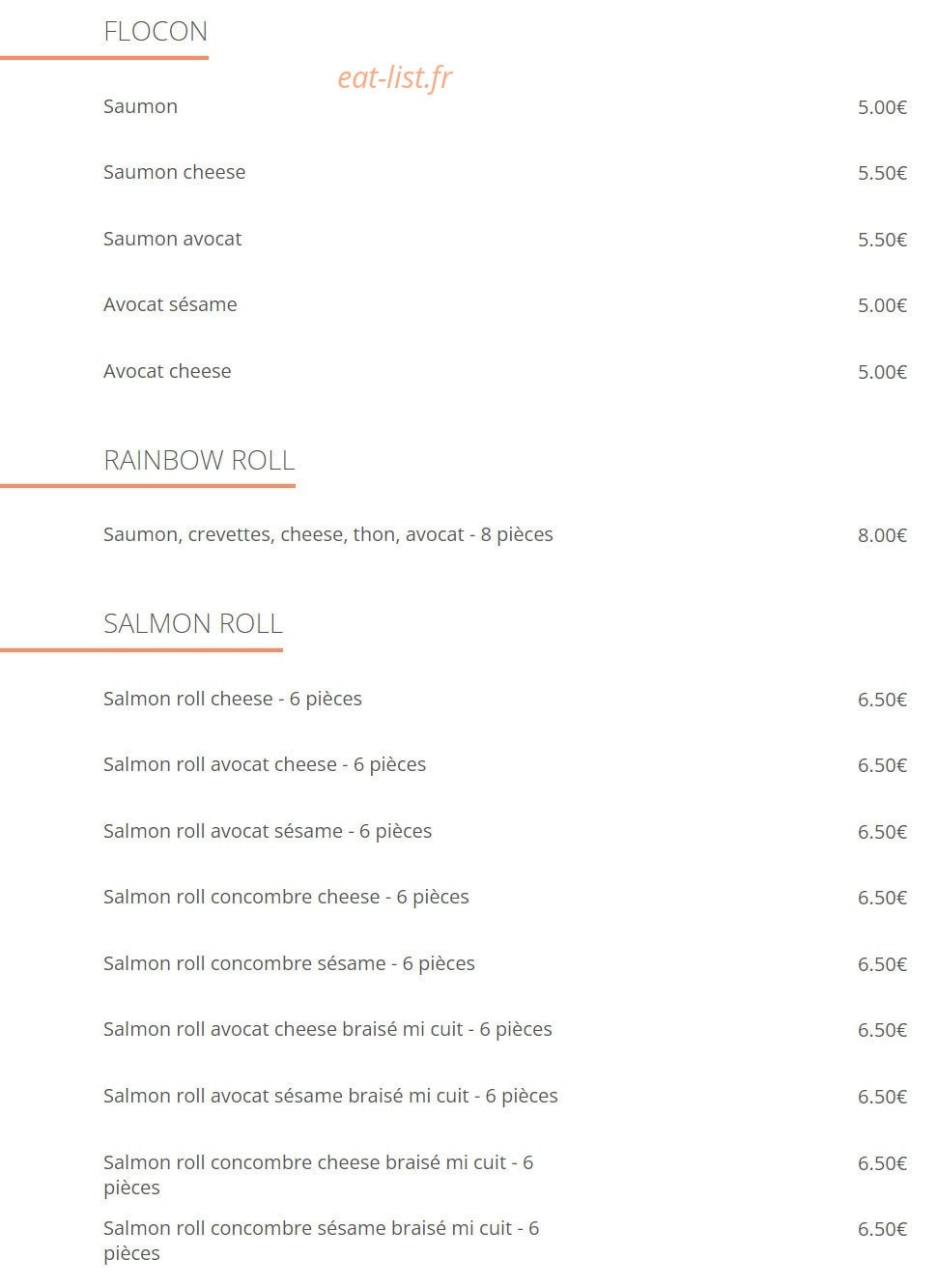Click Salmon roll avocat cheese braisé mi cuit

coord(327,1029)
